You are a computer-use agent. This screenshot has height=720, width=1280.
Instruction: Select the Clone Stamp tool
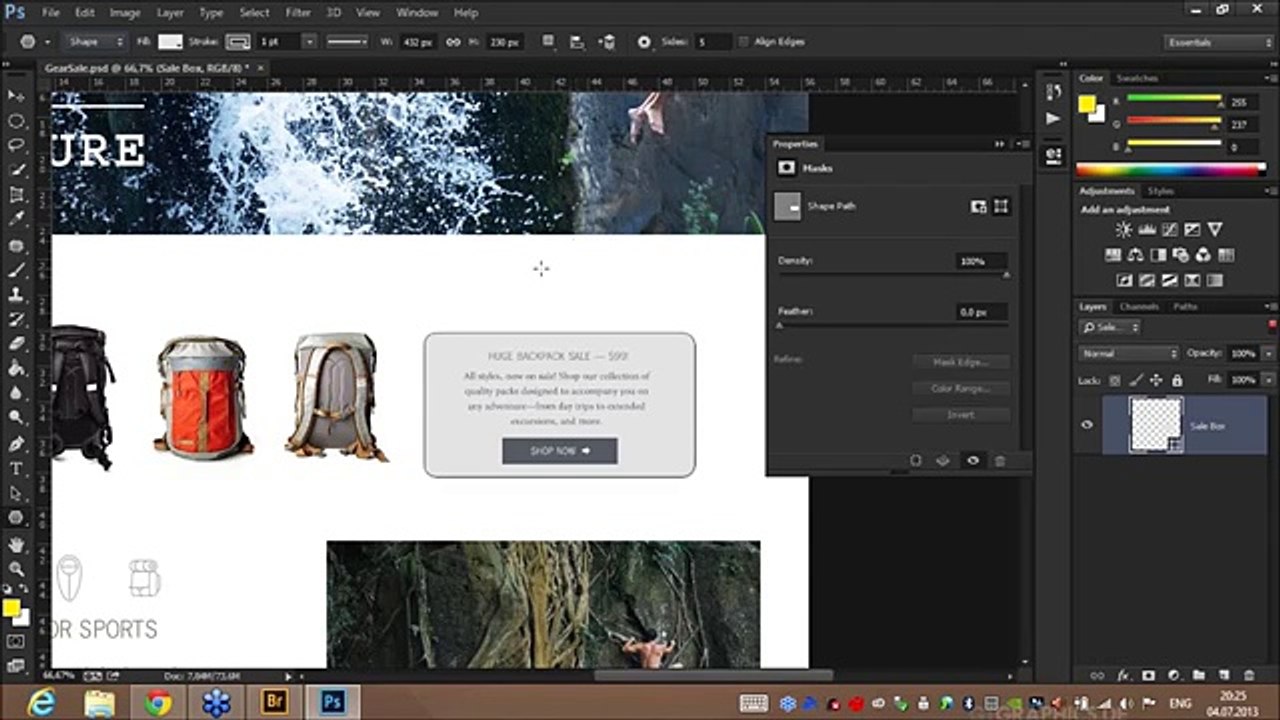click(16, 295)
